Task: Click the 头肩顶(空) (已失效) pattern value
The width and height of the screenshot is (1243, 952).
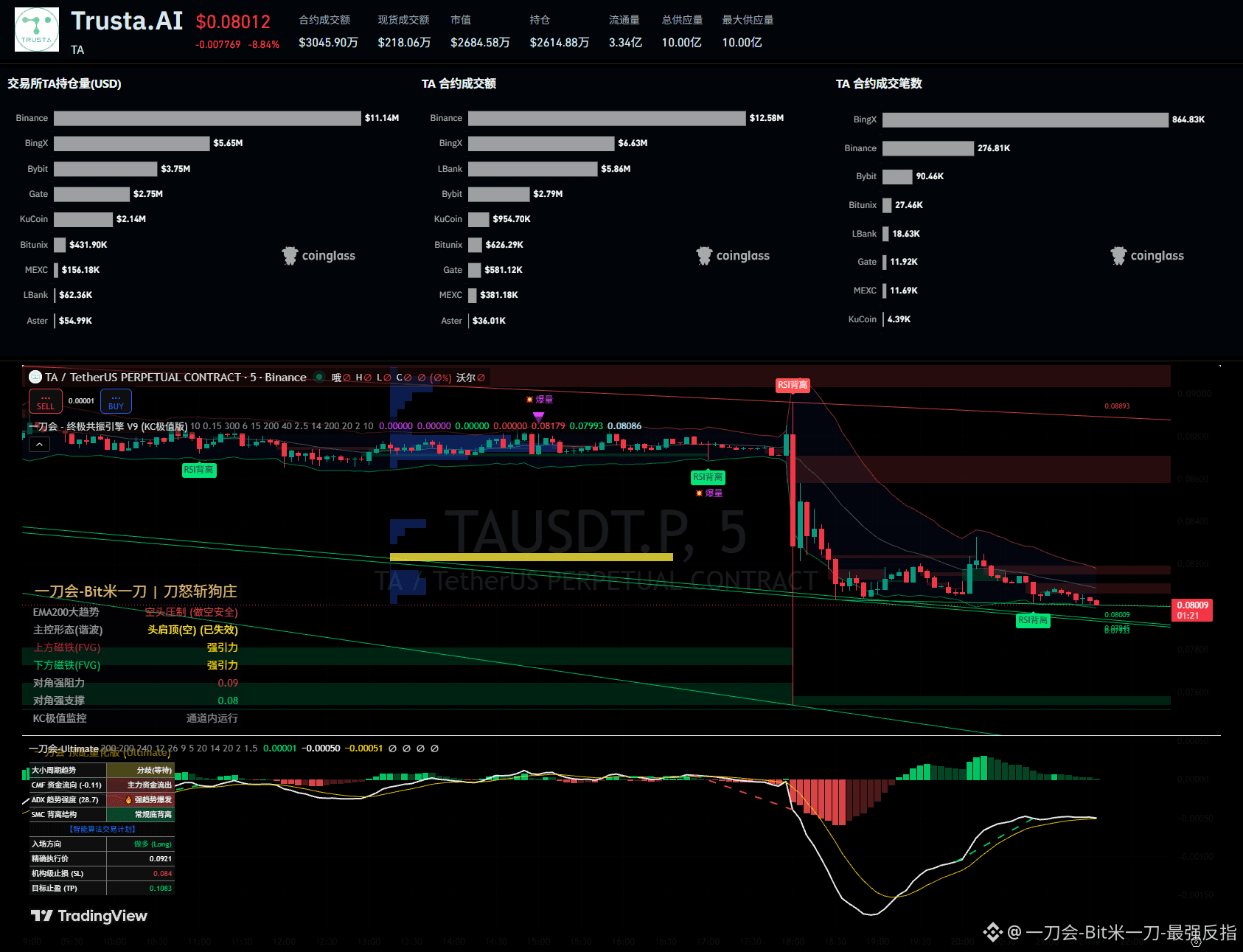Action: [192, 630]
